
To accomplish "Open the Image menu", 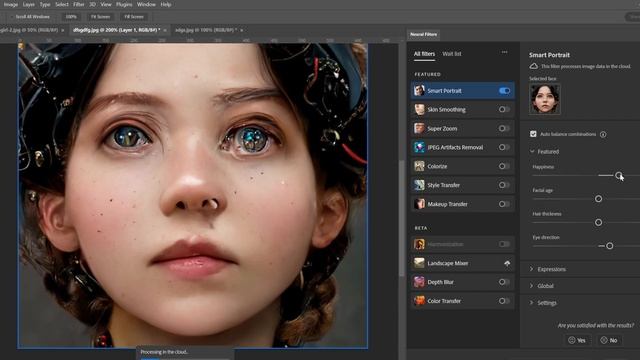I will [11, 4].
